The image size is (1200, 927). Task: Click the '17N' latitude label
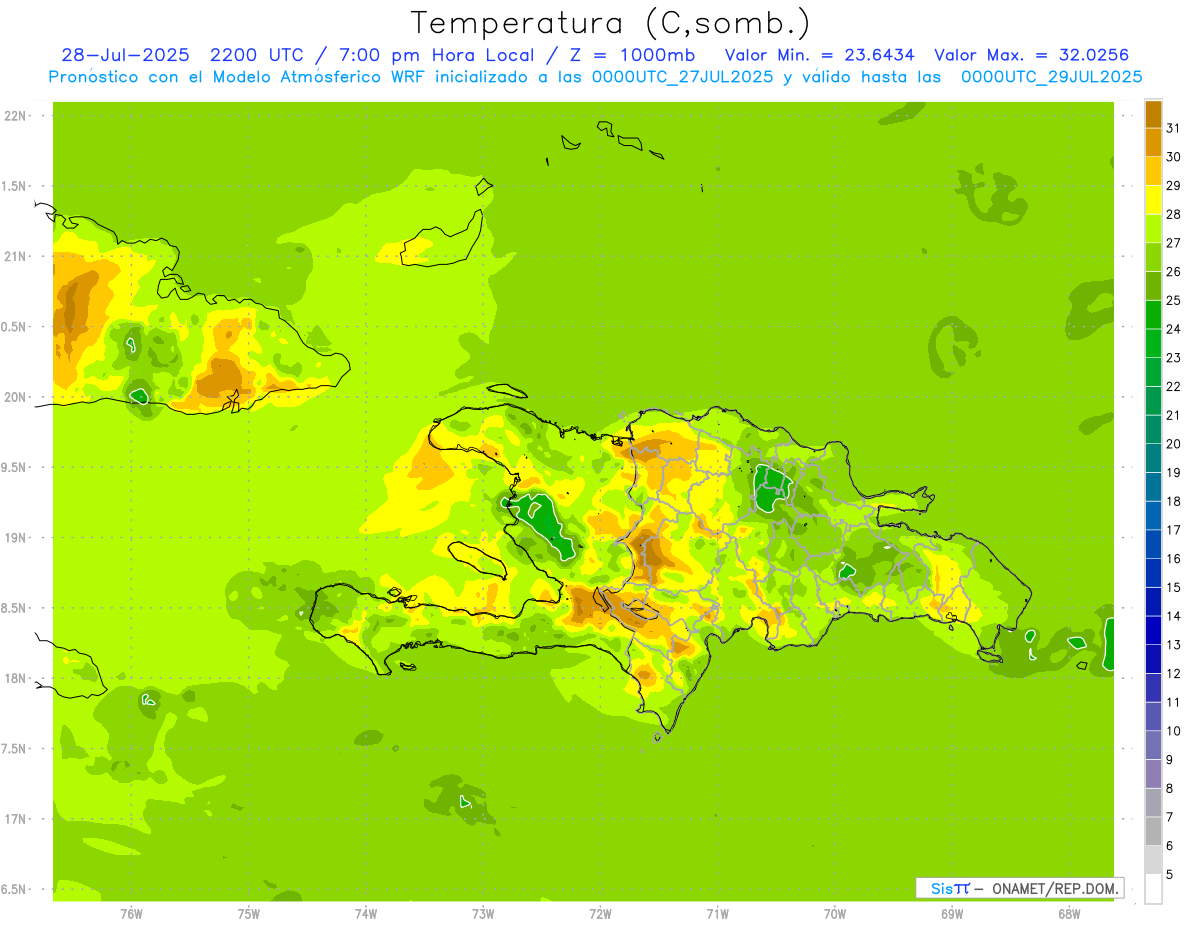click(x=14, y=819)
